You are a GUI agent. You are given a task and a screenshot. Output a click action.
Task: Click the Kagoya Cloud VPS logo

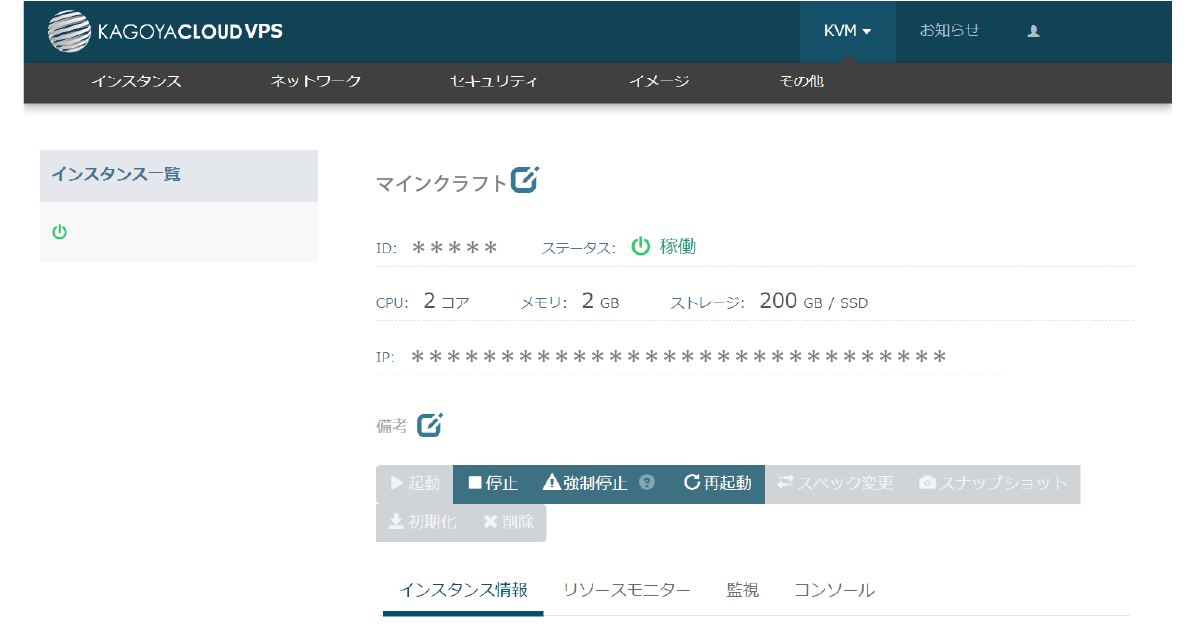click(166, 31)
